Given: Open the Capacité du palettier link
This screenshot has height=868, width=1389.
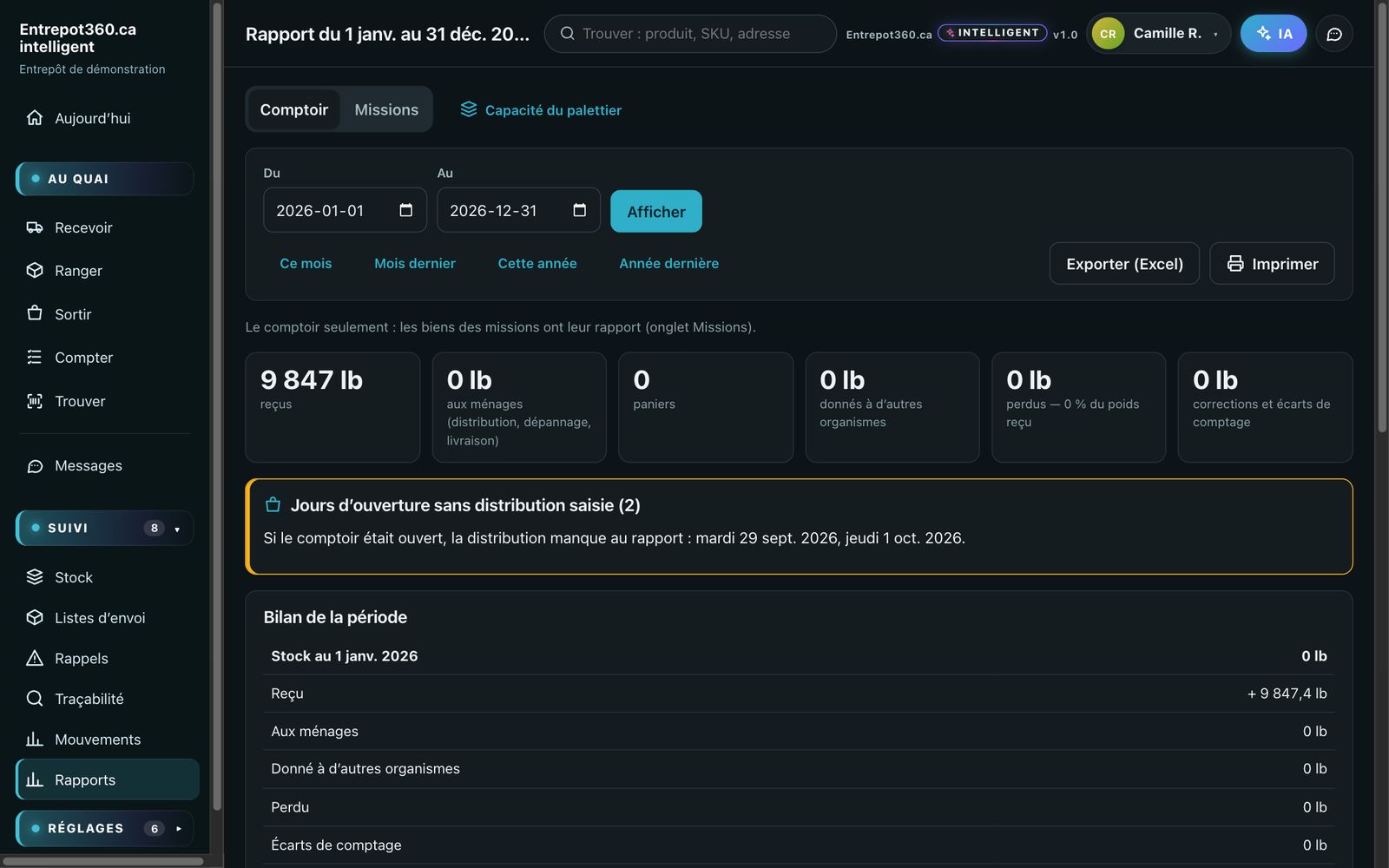Looking at the screenshot, I should [x=541, y=109].
